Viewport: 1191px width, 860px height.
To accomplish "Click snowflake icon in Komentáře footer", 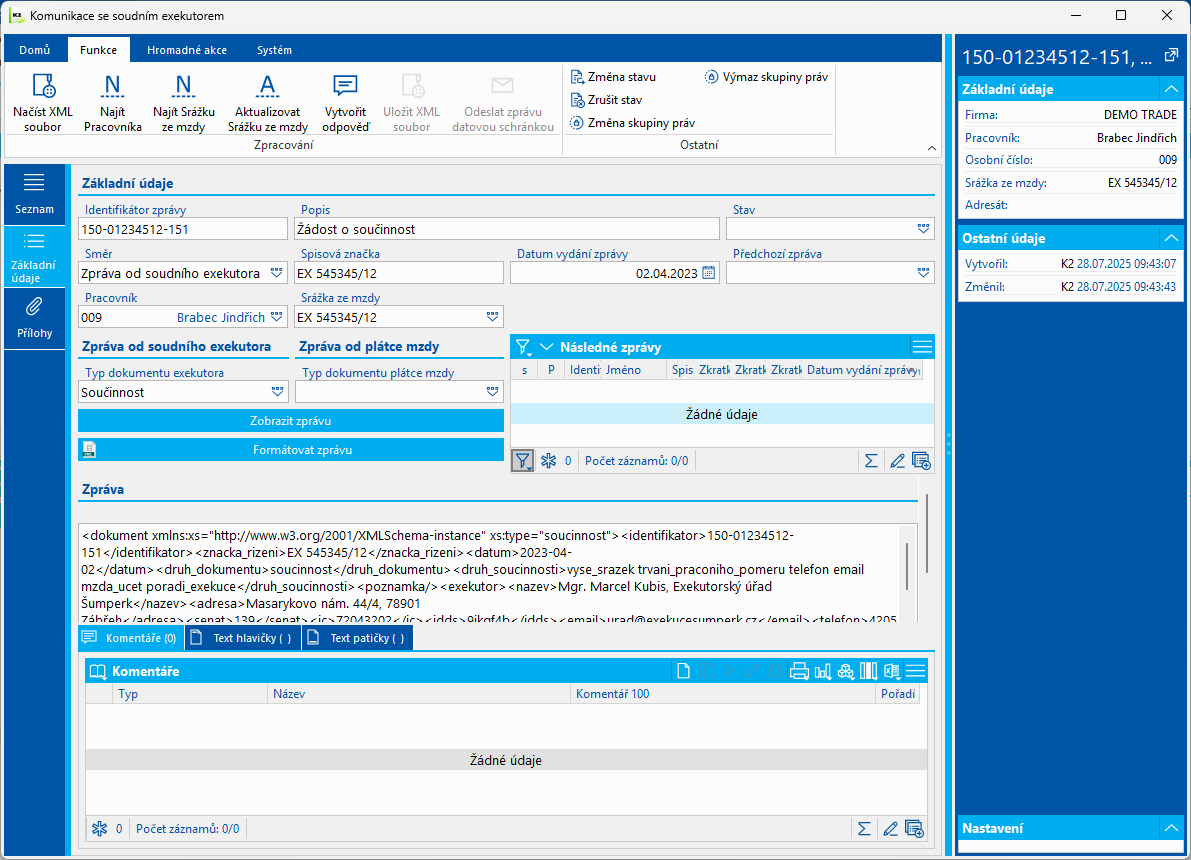I will pos(100,828).
